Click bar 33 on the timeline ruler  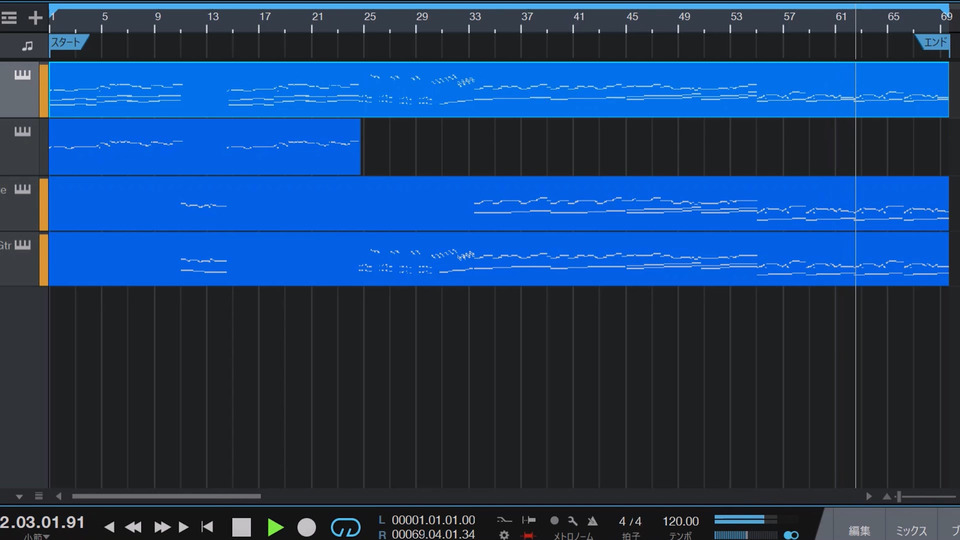point(475,17)
